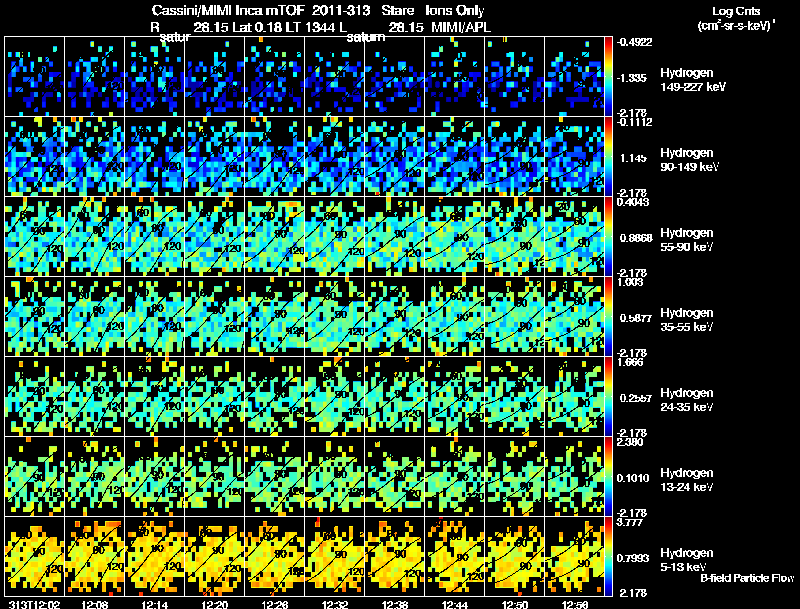
Task: Select the color bar beside 90-149 keV row
Action: [x=608, y=157]
